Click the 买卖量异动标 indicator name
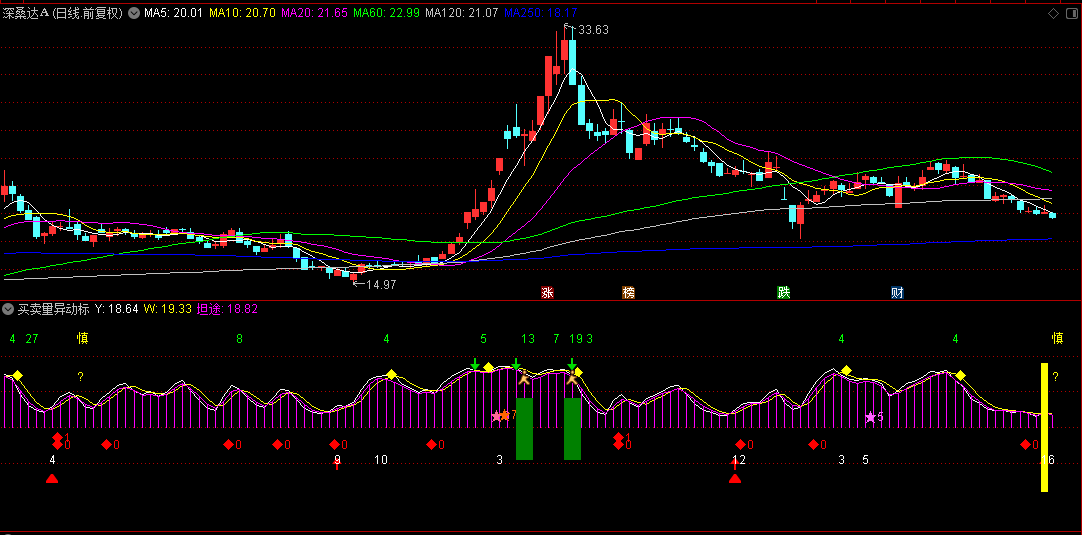Image resolution: width=1082 pixels, height=535 pixels. point(53,309)
